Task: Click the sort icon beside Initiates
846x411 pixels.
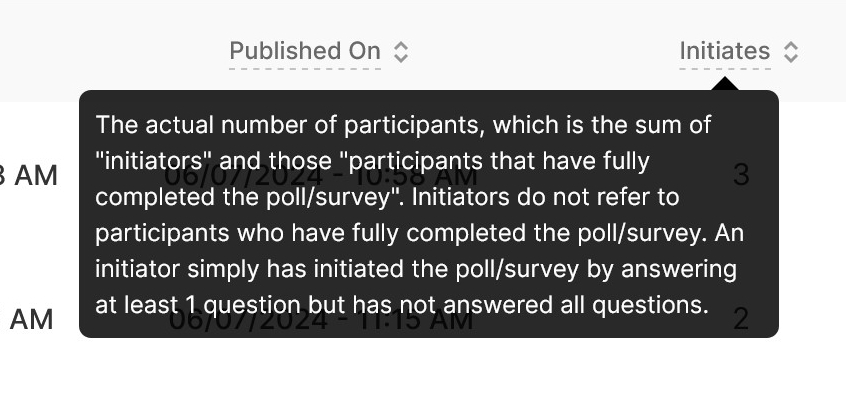Action: 791,52
